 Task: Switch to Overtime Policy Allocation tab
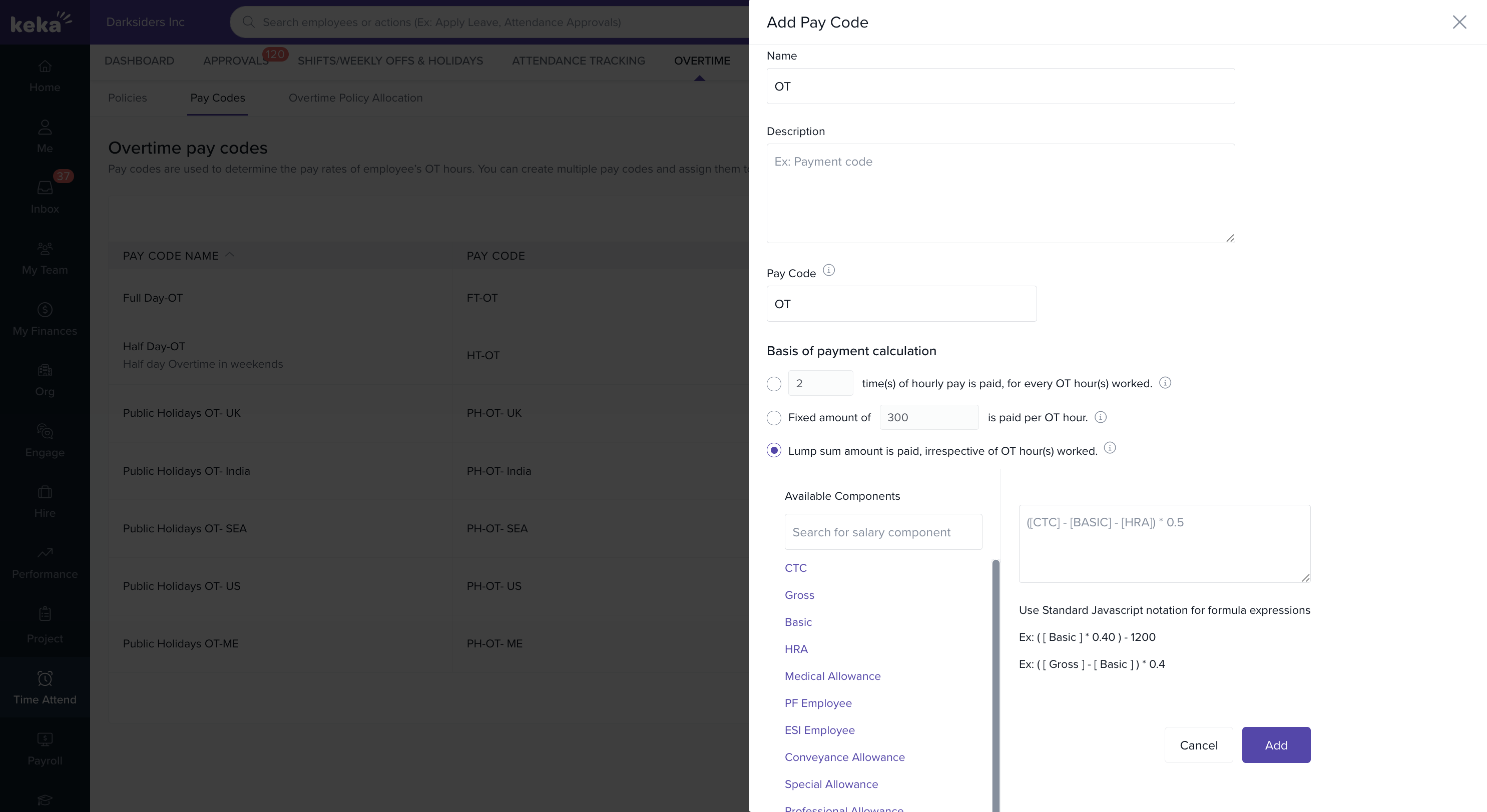click(355, 98)
